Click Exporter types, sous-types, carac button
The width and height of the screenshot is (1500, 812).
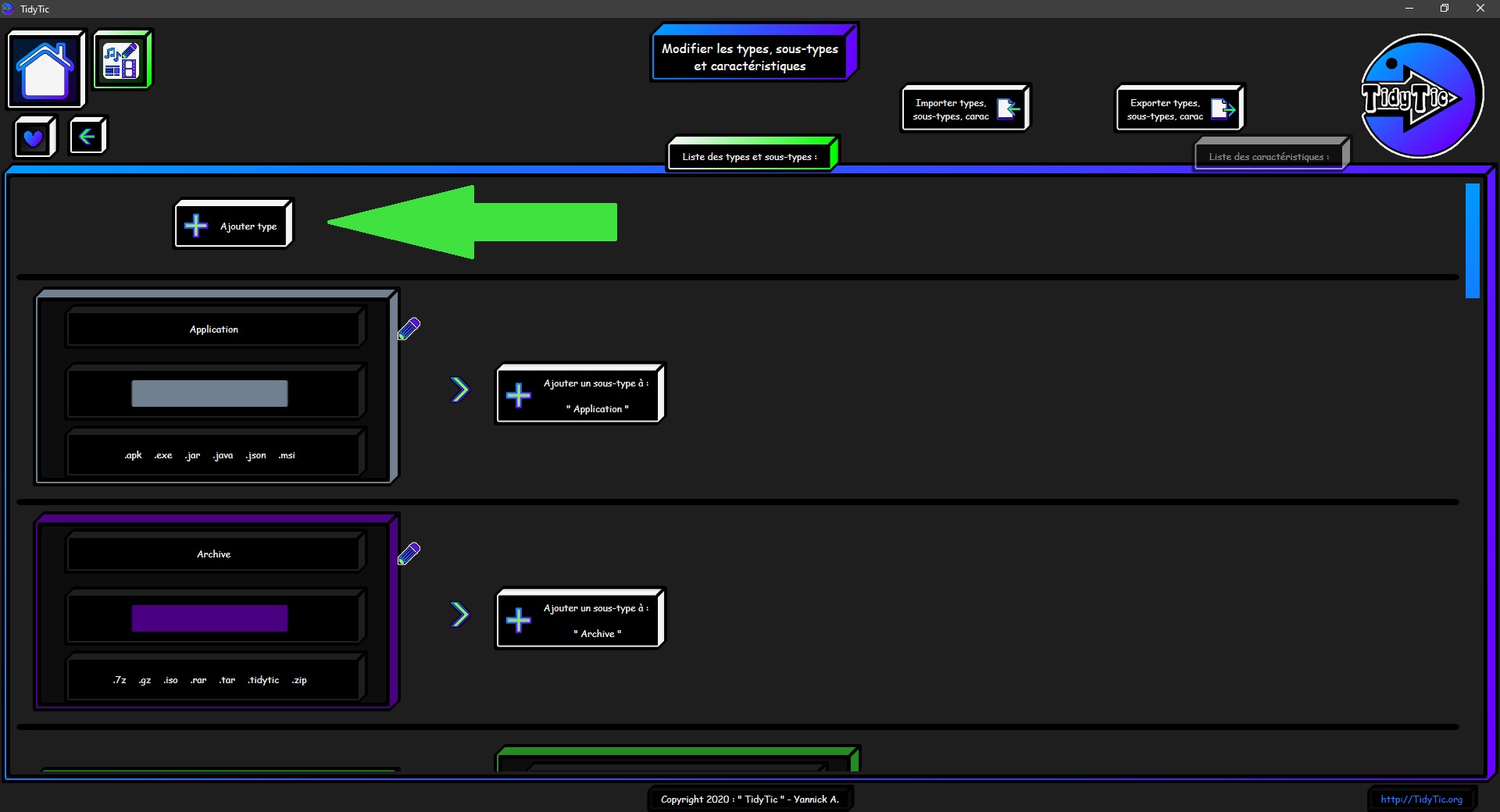[x=1180, y=109]
